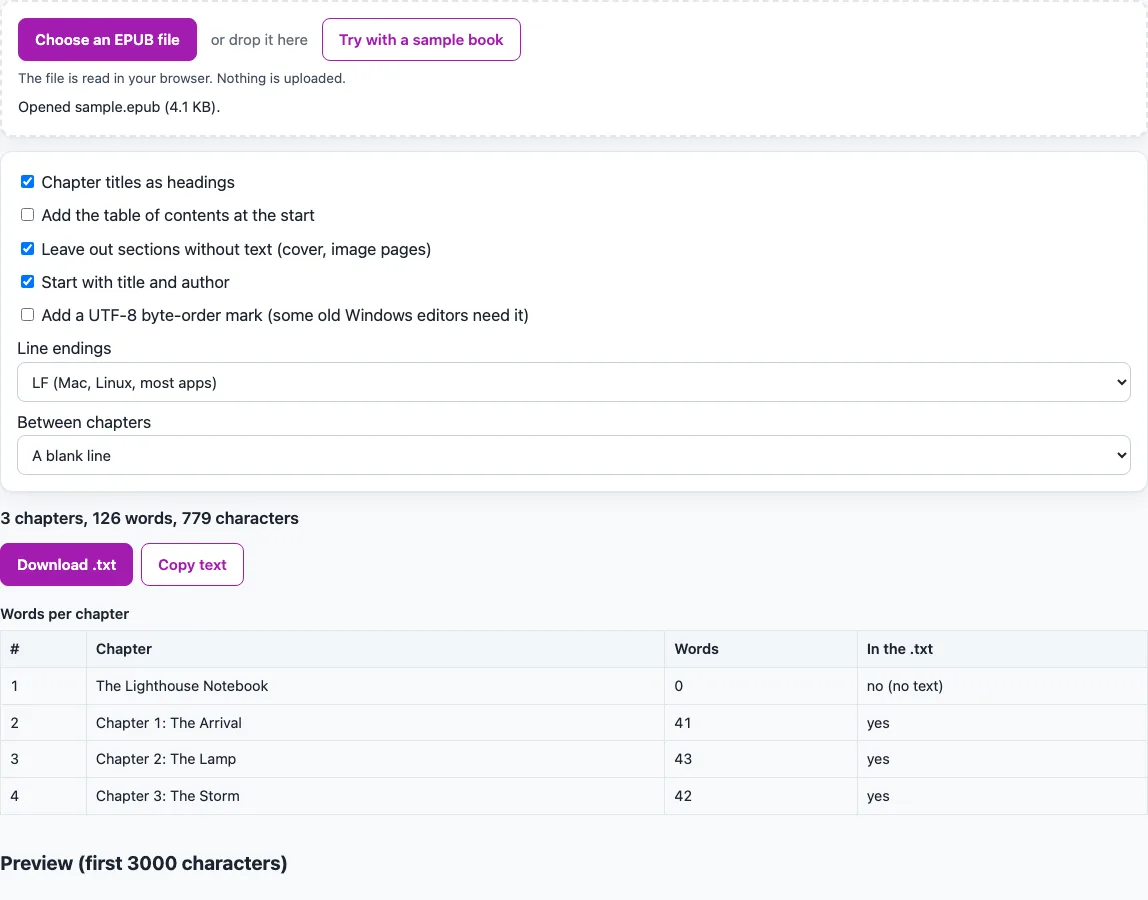Viewport: 1148px width, 900px height.
Task: Uncheck Chapter titles as headings
Action: tap(27, 182)
